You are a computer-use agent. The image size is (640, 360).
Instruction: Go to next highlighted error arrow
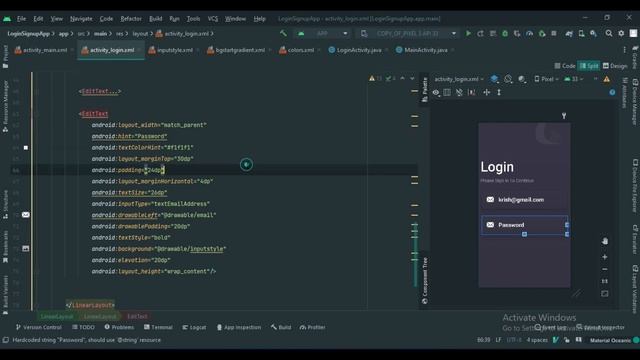coord(412,78)
